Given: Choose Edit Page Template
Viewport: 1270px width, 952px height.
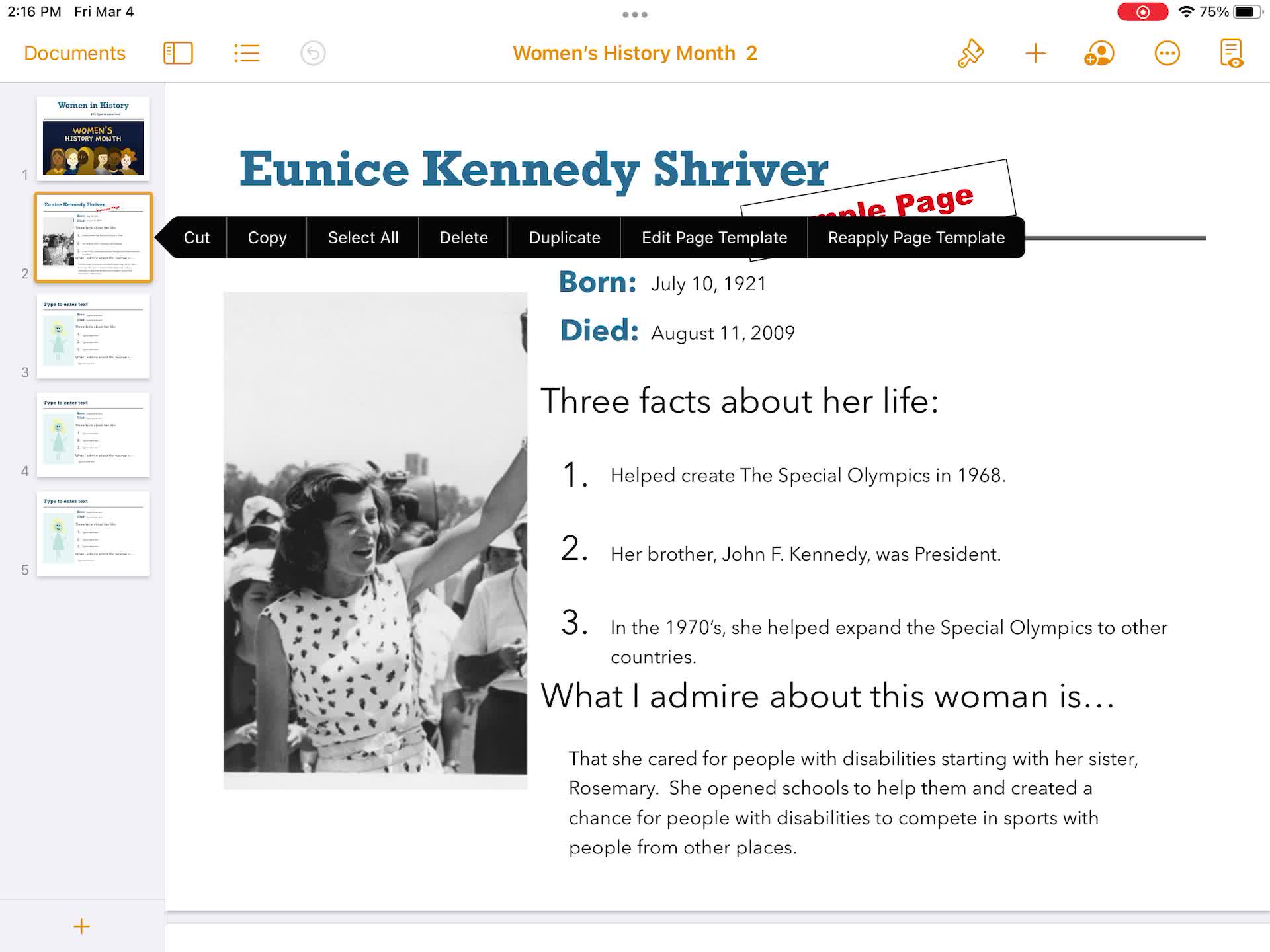Looking at the screenshot, I should (x=714, y=237).
